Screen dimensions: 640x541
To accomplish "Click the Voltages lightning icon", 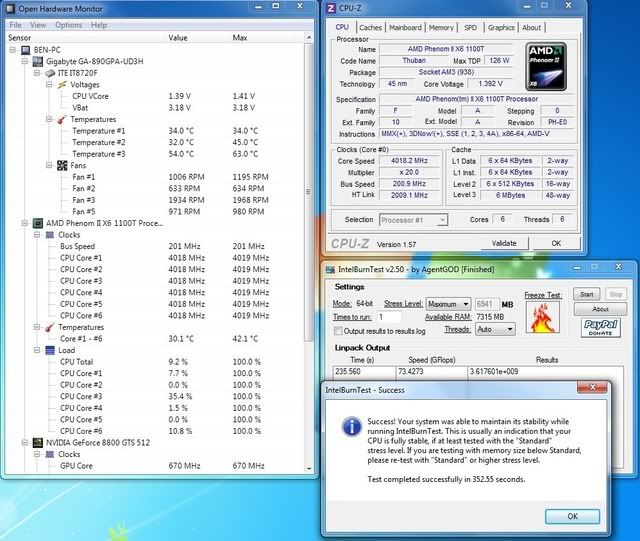I will pos(62,85).
